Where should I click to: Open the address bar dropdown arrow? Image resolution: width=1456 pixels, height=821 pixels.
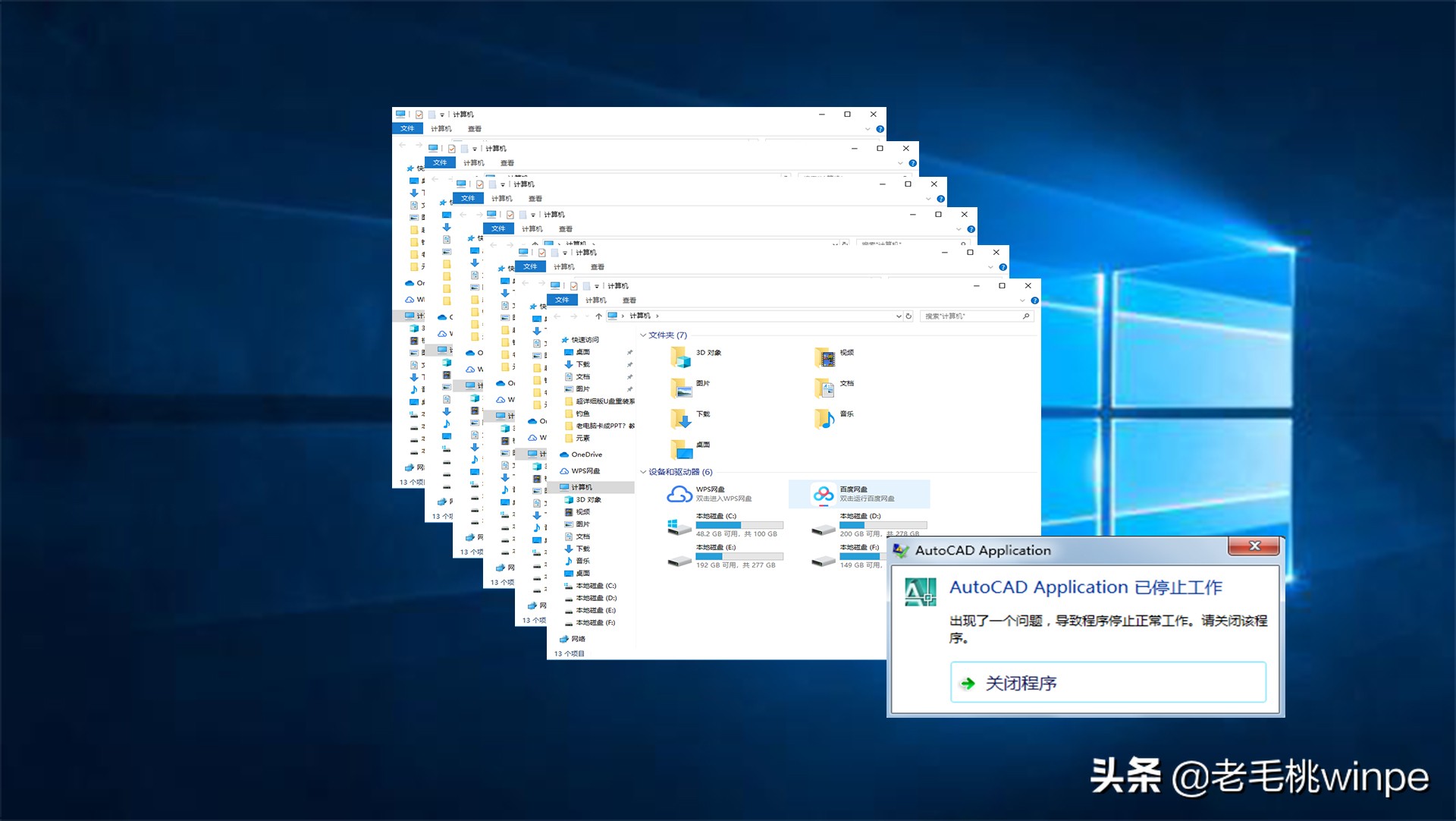[899, 316]
